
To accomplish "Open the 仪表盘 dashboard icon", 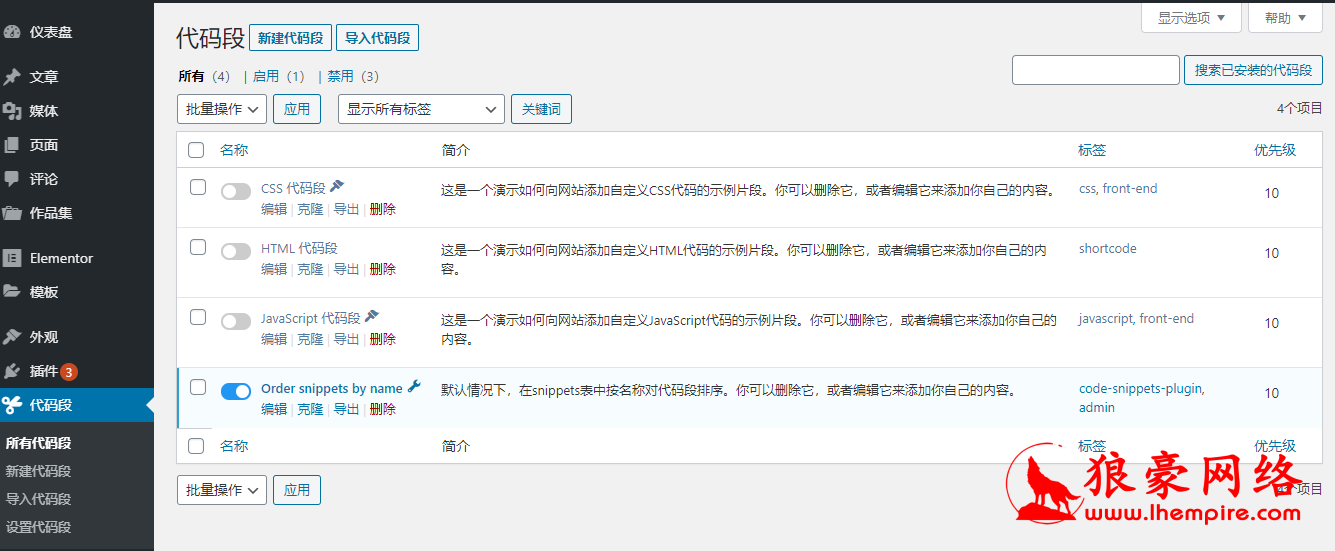I will point(12,32).
